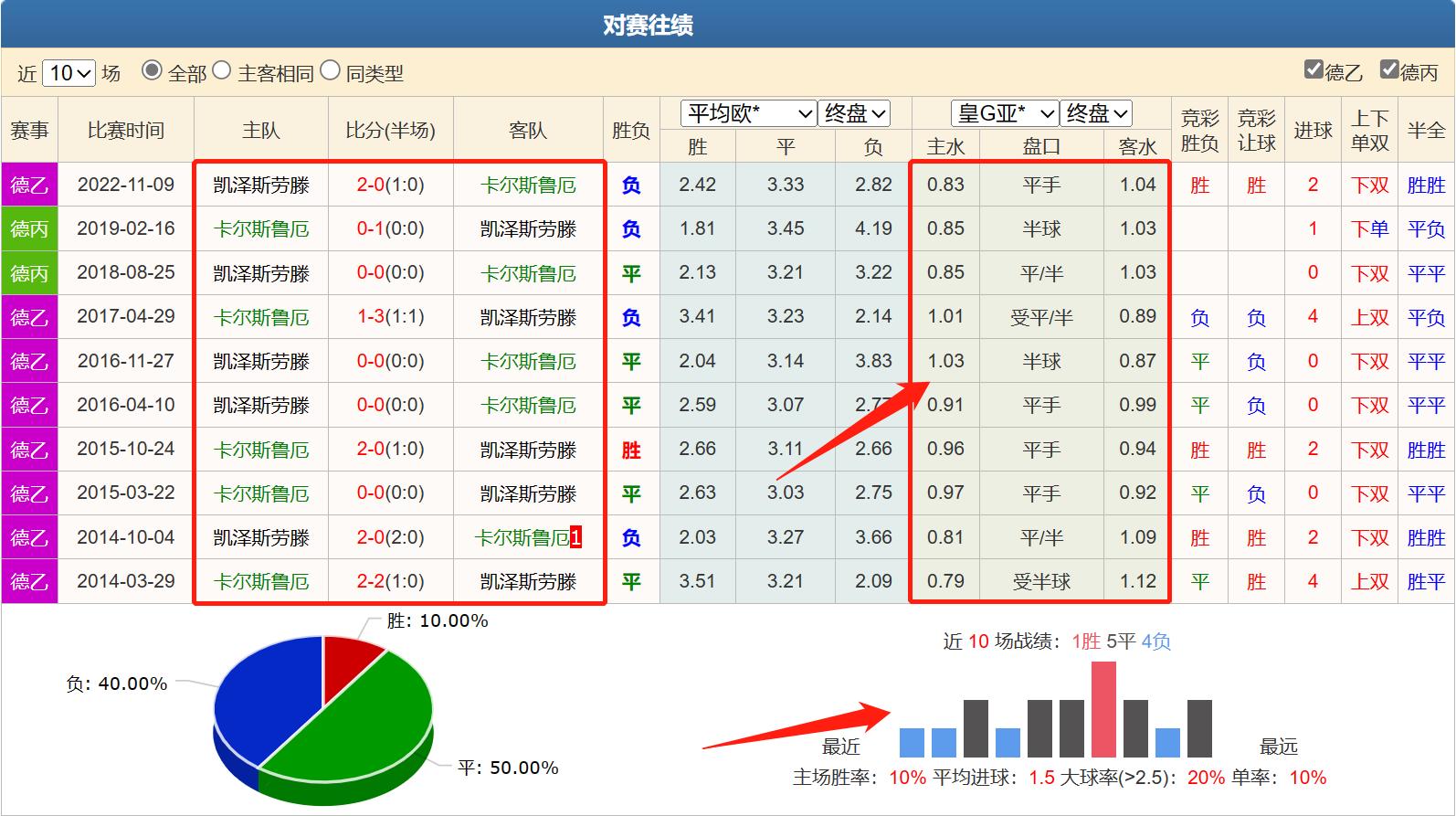Viewport: 1456px width, 816px height.
Task: Click the 竞彩让球 column header
Action: (1256, 131)
